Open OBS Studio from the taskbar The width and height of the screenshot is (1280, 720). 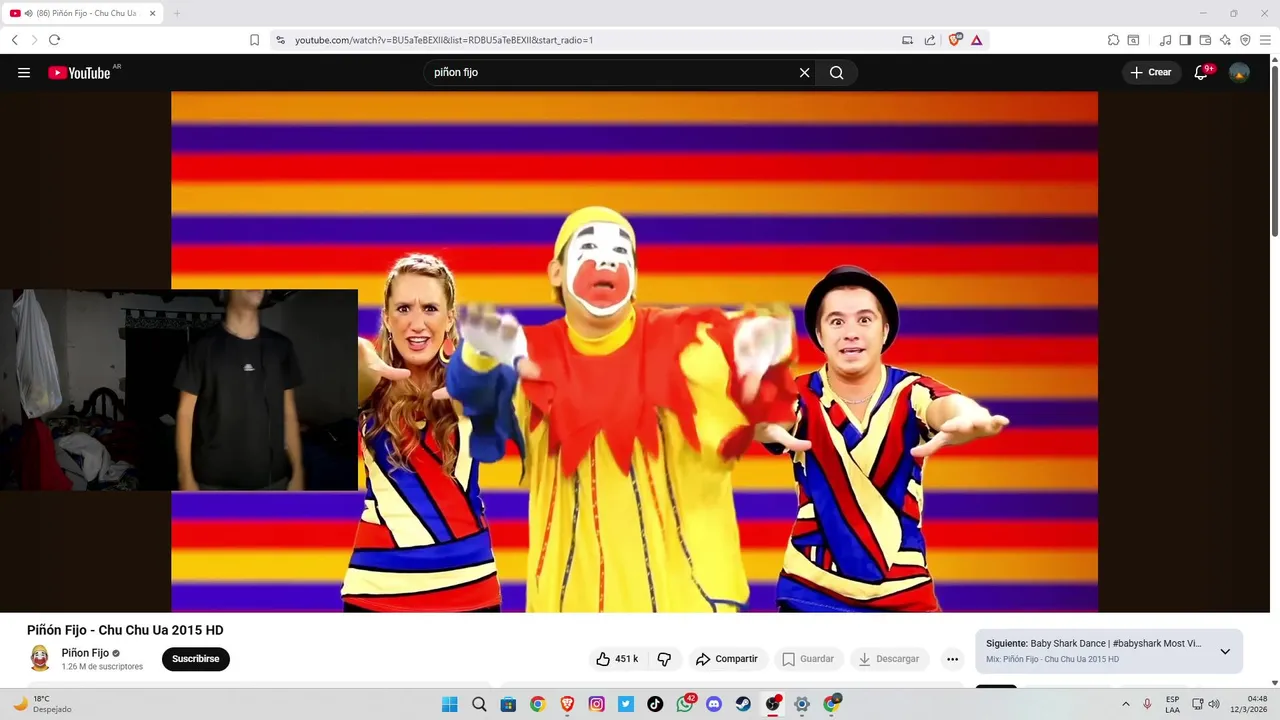coord(773,704)
